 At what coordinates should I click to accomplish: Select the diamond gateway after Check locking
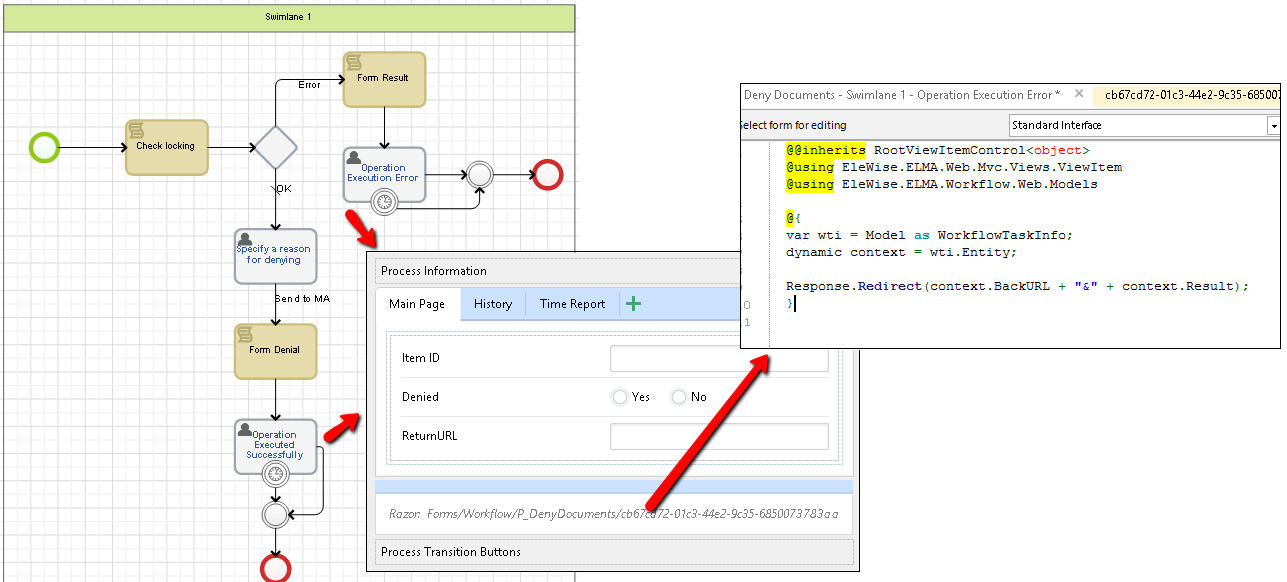coord(275,148)
